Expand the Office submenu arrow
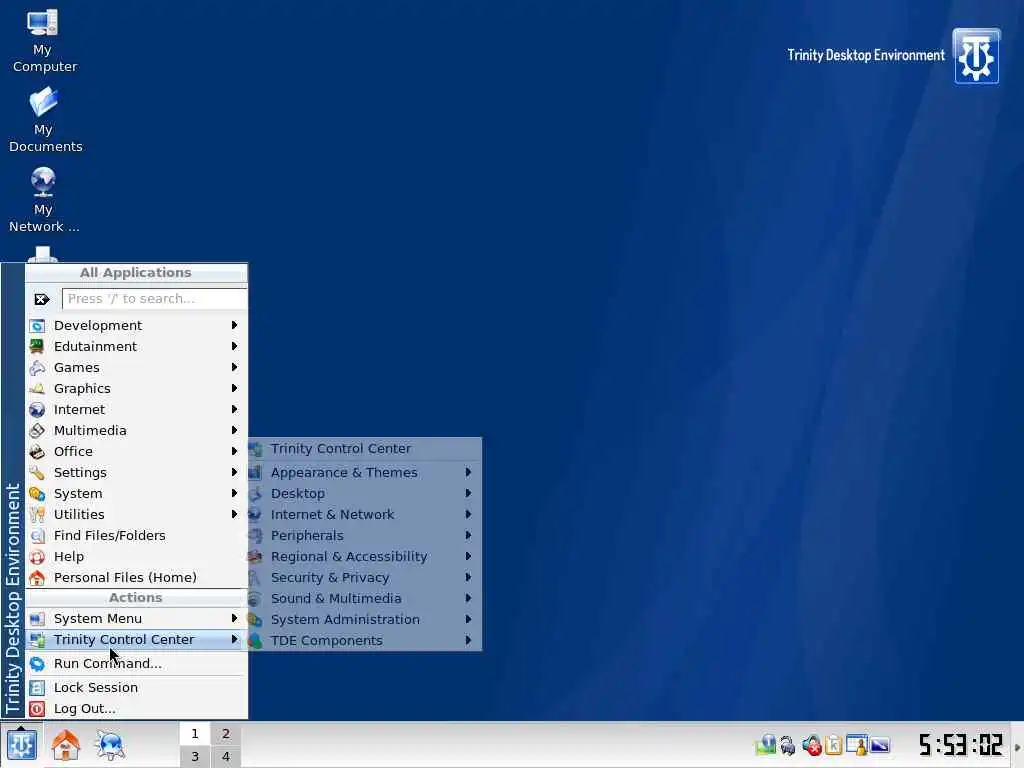 234,451
